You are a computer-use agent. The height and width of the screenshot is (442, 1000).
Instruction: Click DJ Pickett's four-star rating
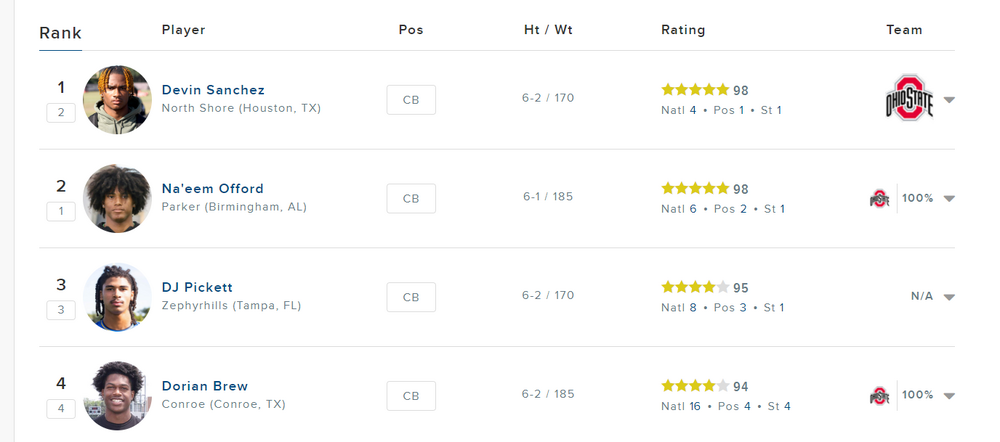(x=695, y=287)
